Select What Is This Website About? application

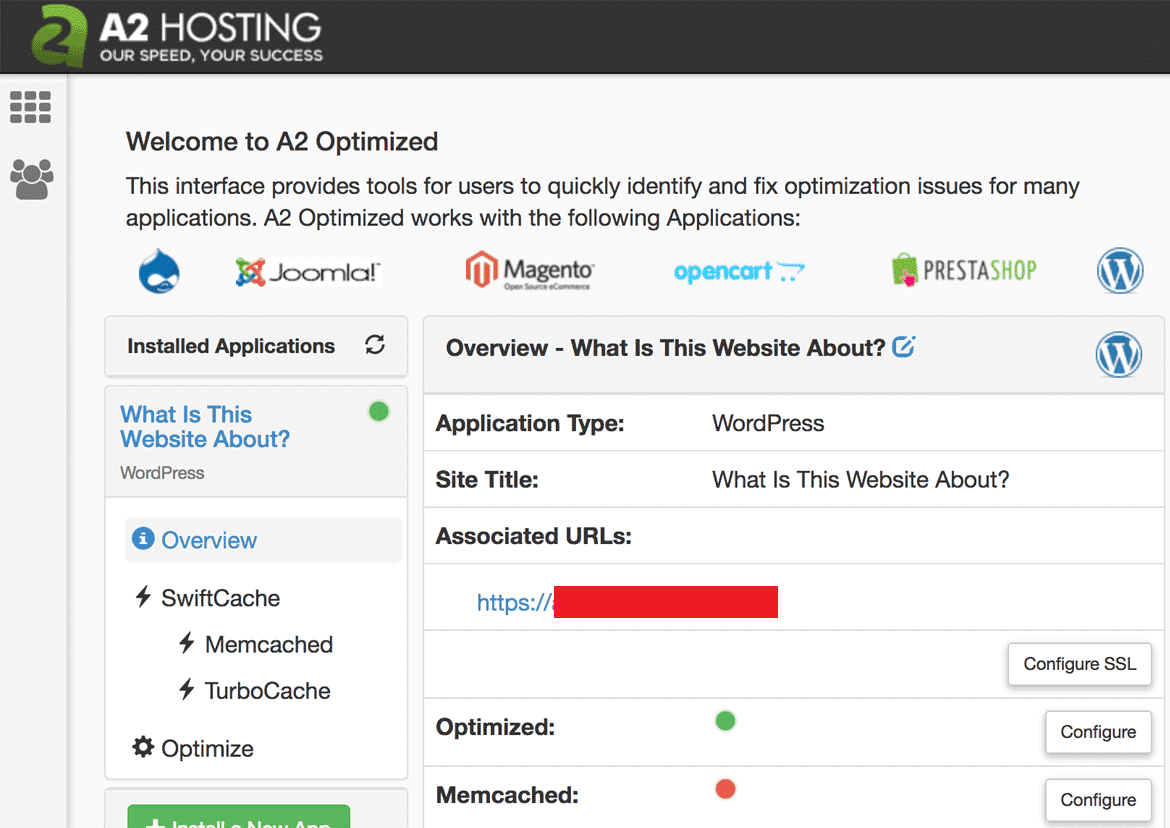click(205, 427)
